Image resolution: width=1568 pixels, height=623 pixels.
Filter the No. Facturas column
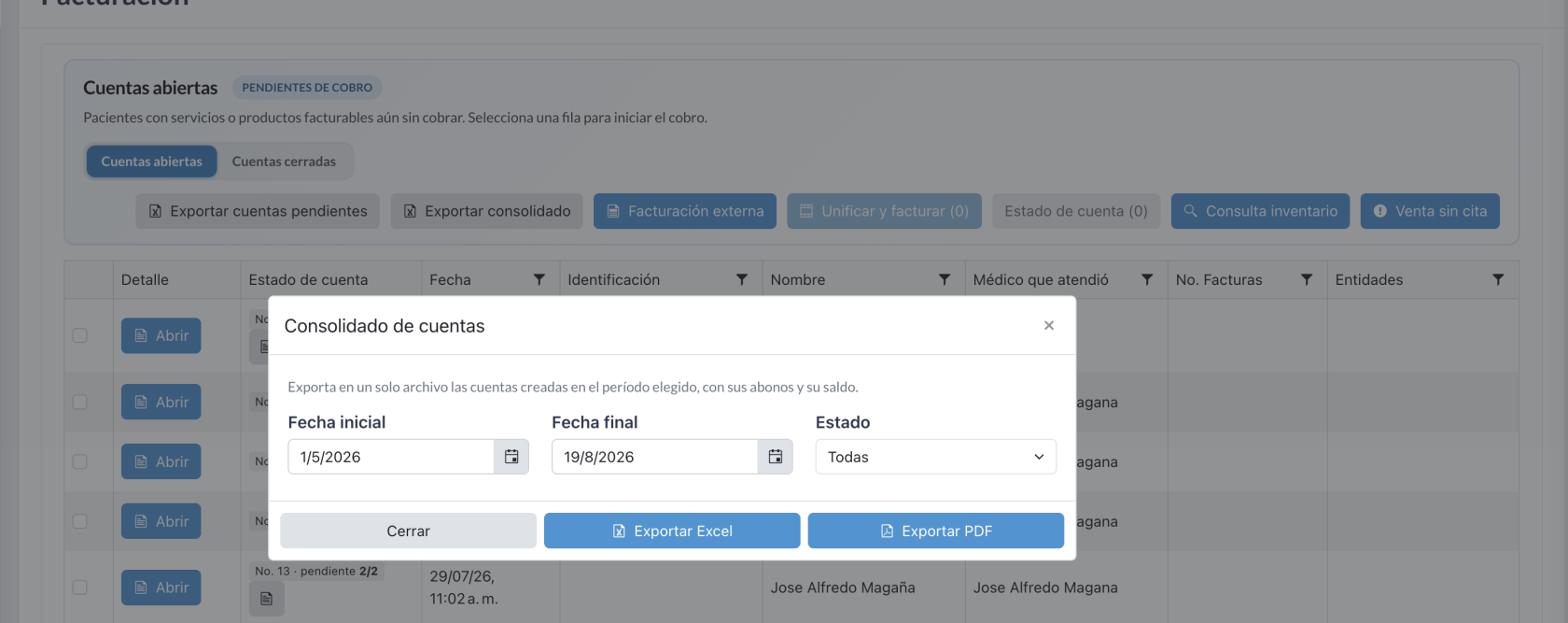coord(1306,279)
